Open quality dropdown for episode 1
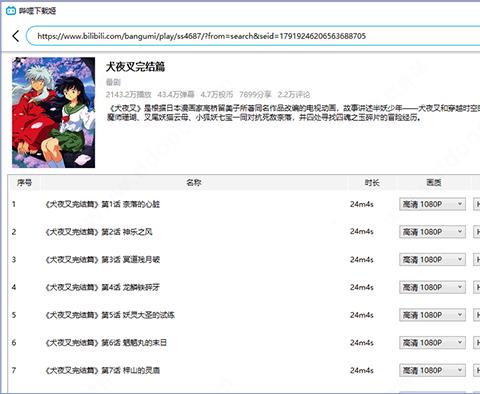 pos(432,204)
